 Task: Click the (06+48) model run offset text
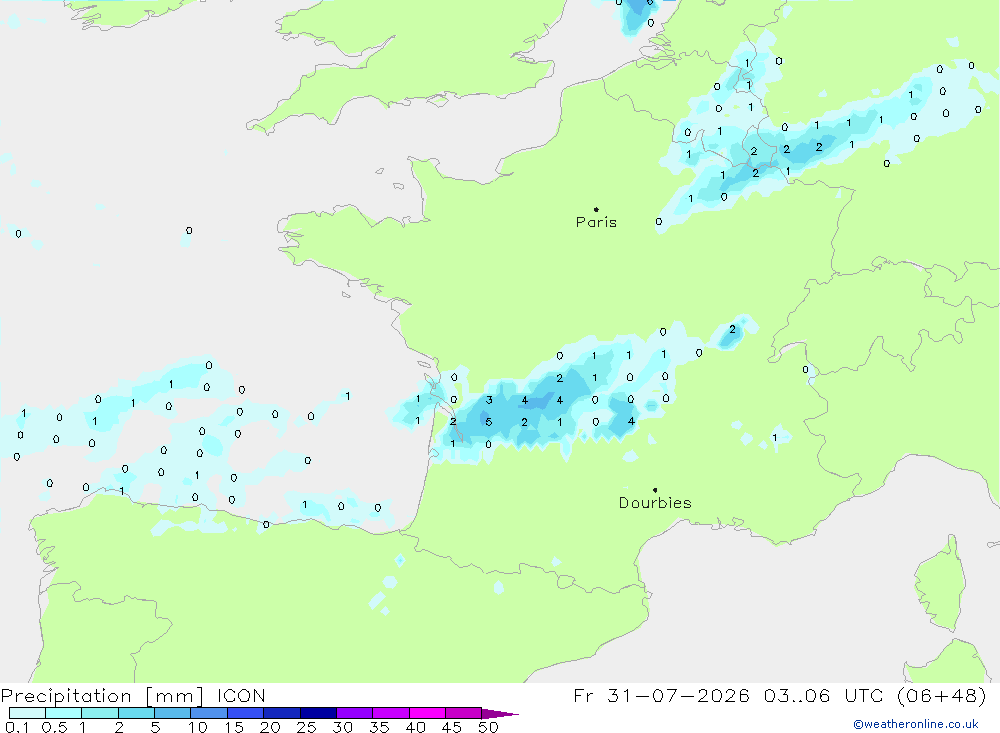click(x=941, y=695)
